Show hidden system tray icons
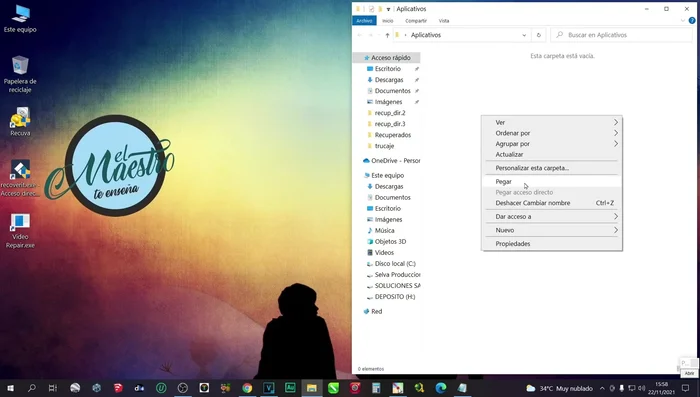Image resolution: width=700 pixels, height=397 pixels. [x=602, y=389]
